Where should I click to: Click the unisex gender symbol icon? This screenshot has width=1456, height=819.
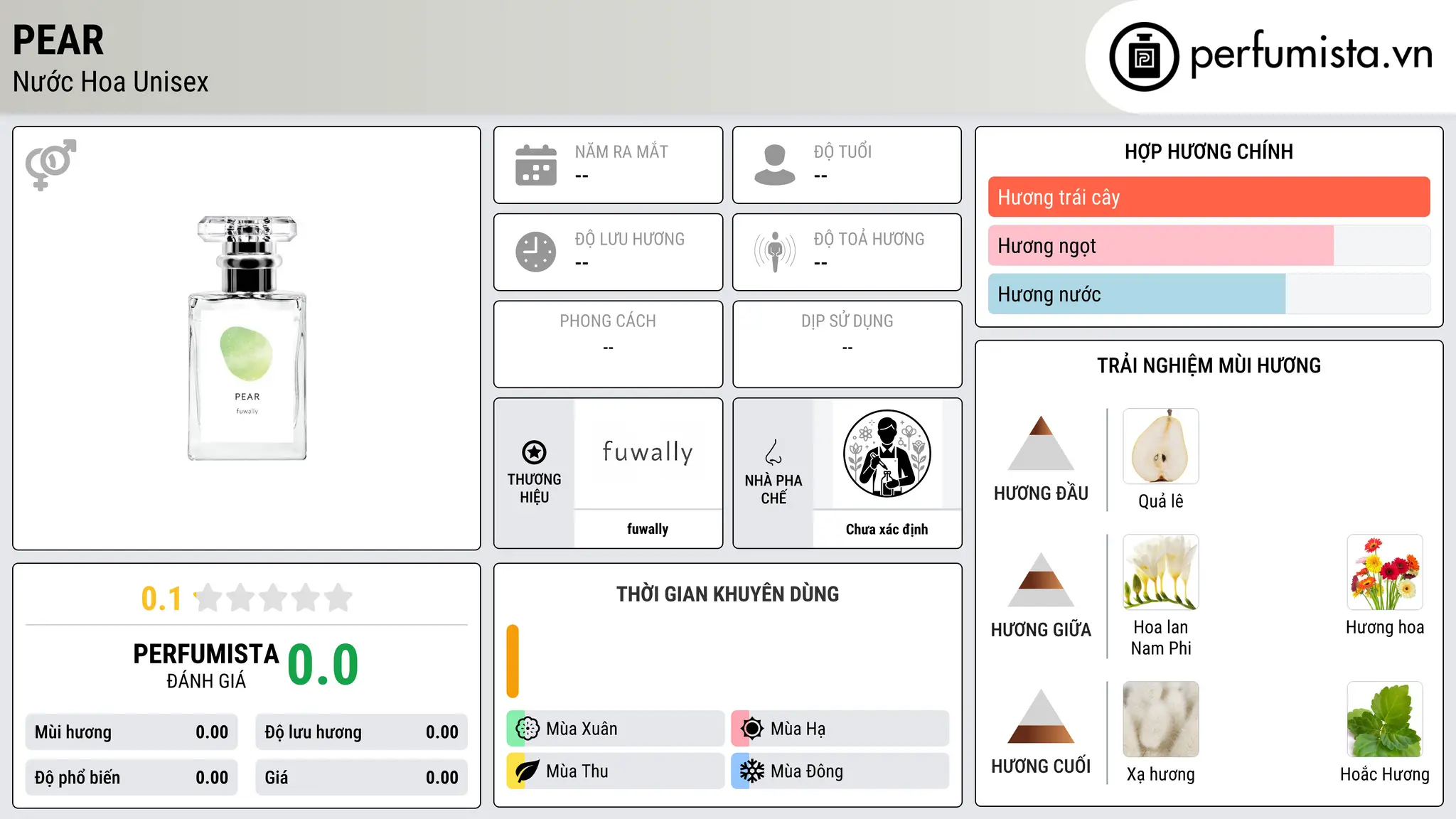pos(50,165)
